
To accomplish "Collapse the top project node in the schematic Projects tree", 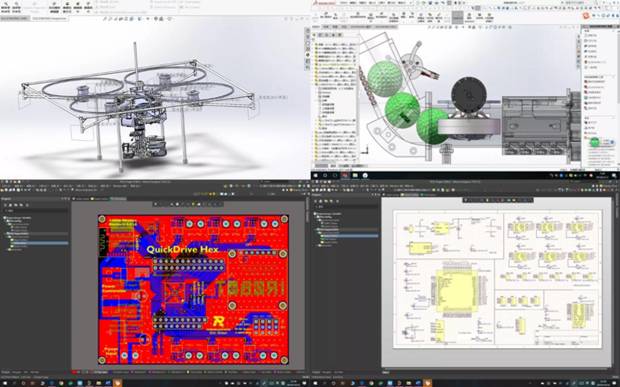I will [x=316, y=214].
